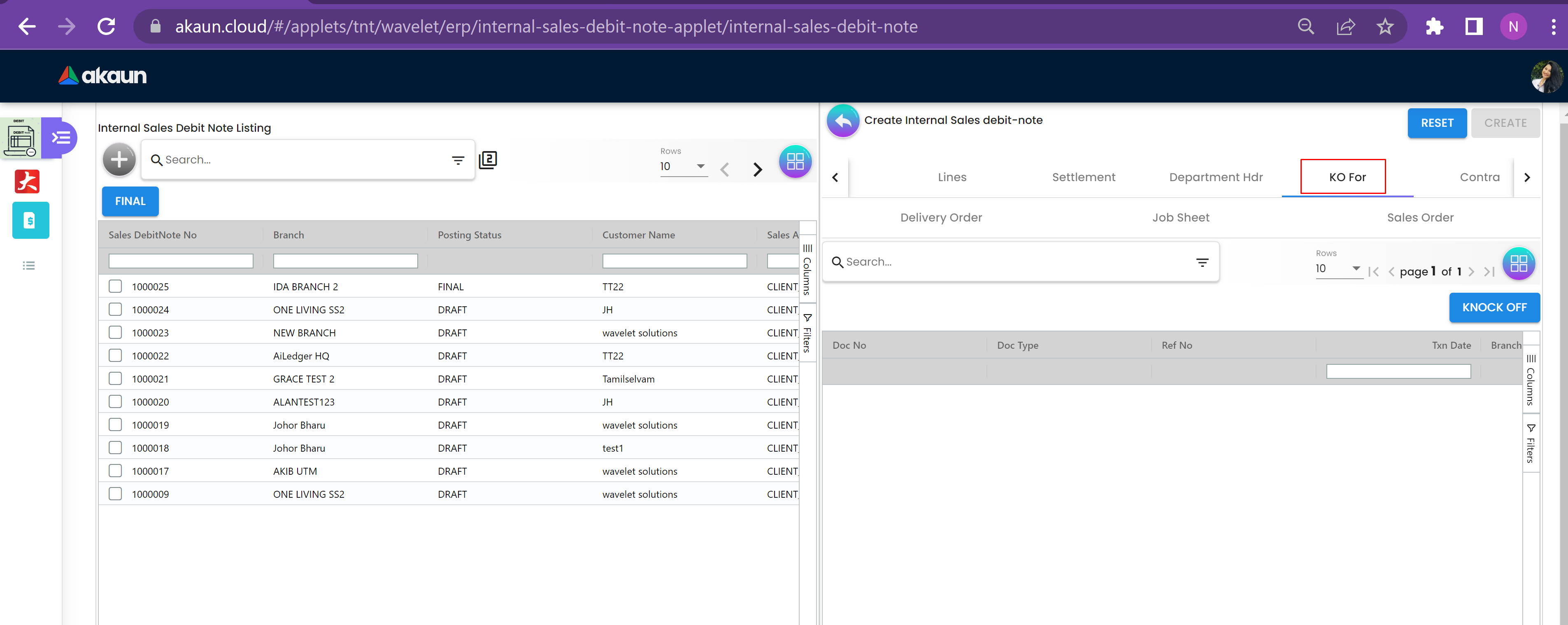
Task: Toggle the purple sidebar menu collapse button
Action: [61, 138]
